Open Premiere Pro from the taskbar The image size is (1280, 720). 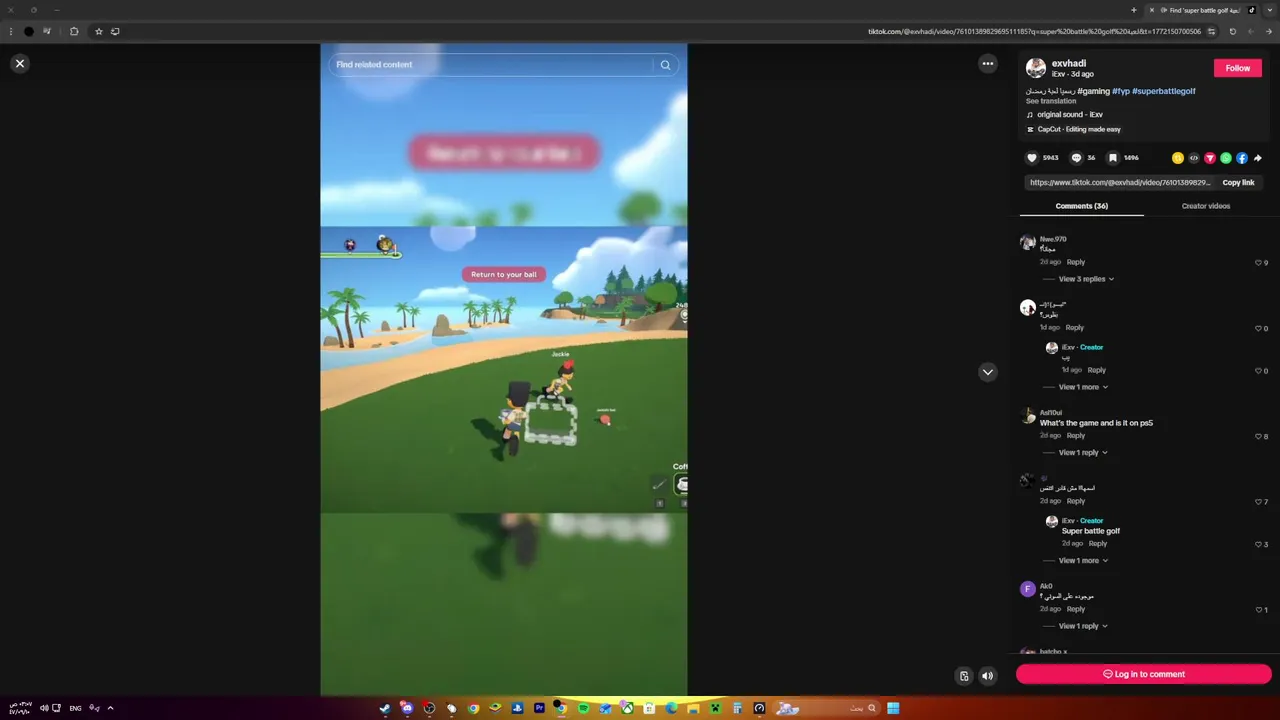click(x=539, y=708)
